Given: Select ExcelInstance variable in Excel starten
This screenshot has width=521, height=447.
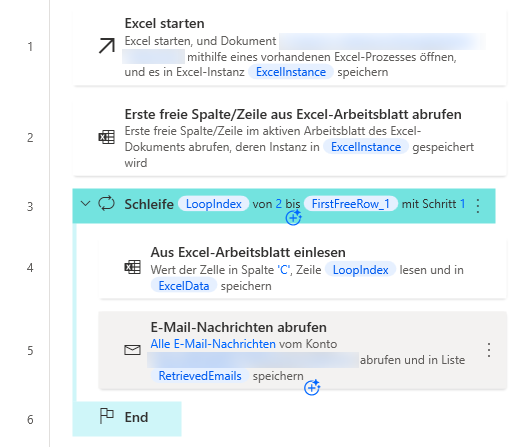Looking at the screenshot, I should (x=291, y=72).
